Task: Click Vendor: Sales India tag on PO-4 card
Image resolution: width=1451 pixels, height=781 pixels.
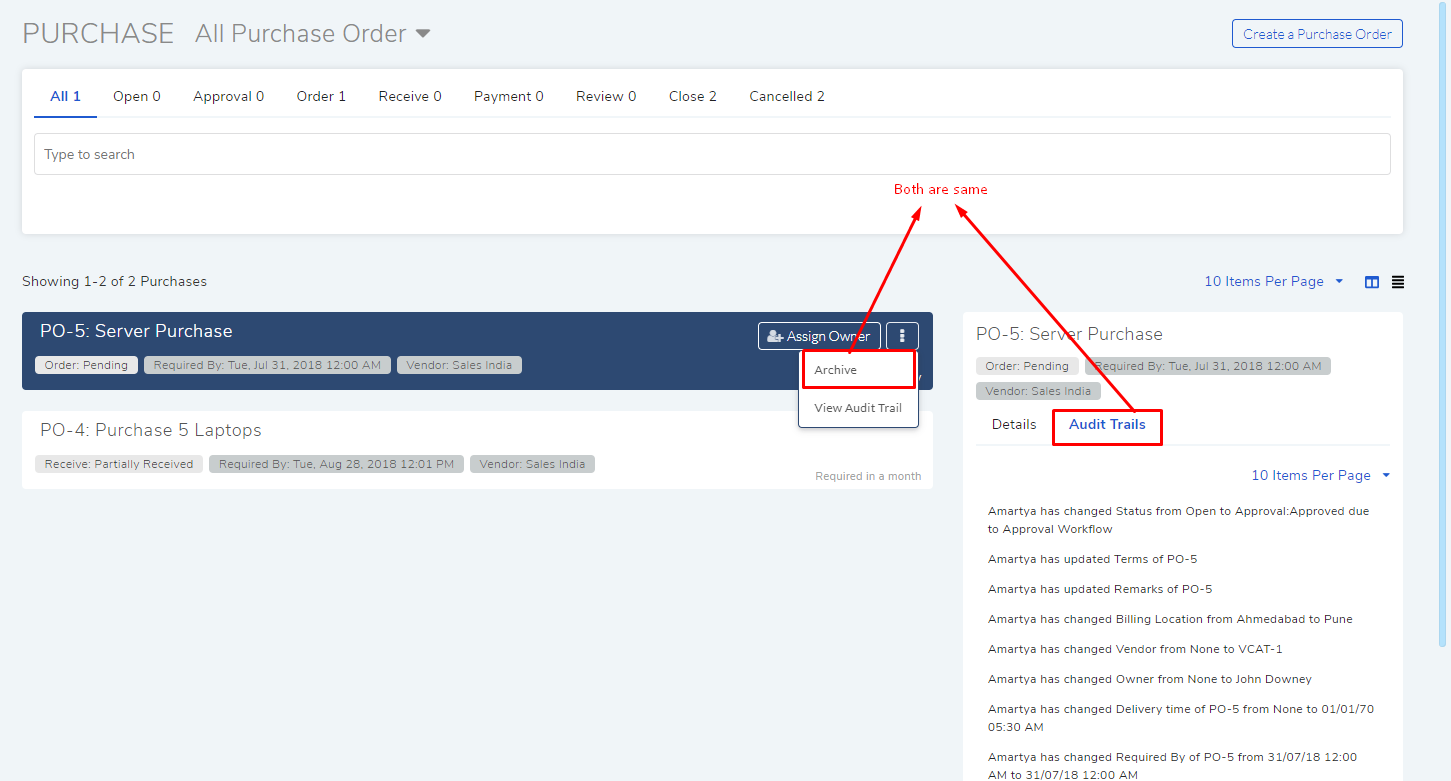Action: 532,464
